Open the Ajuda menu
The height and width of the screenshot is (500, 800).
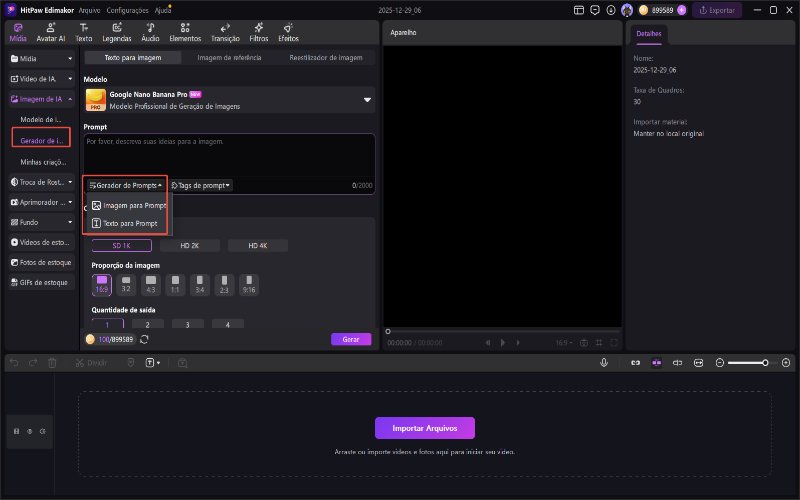coord(163,10)
